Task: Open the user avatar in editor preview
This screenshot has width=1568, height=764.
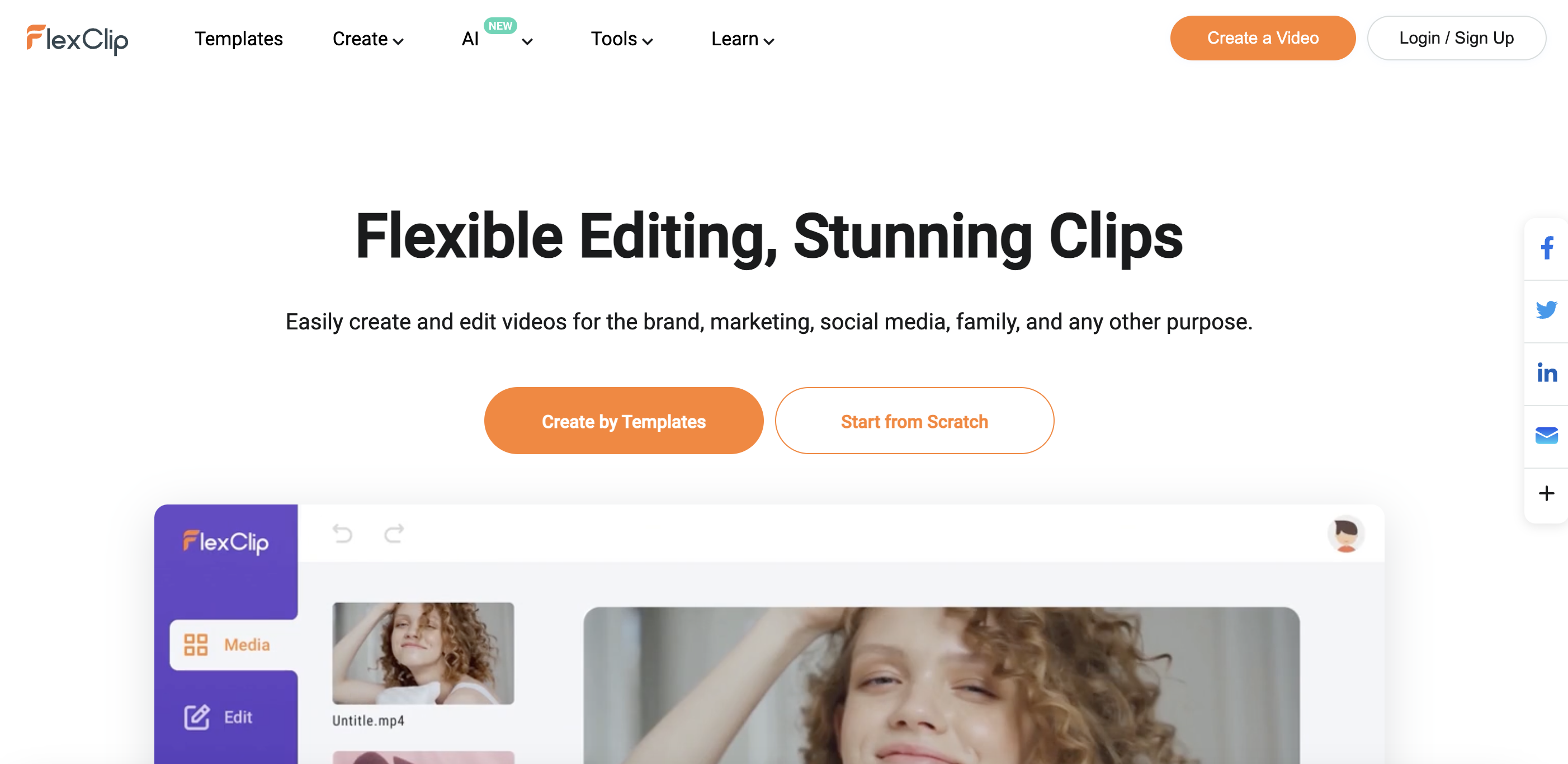Action: [x=1345, y=534]
